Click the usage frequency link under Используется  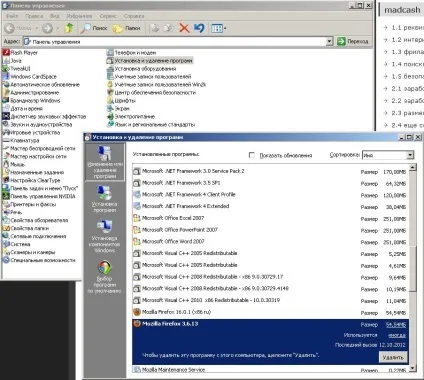coord(397,335)
